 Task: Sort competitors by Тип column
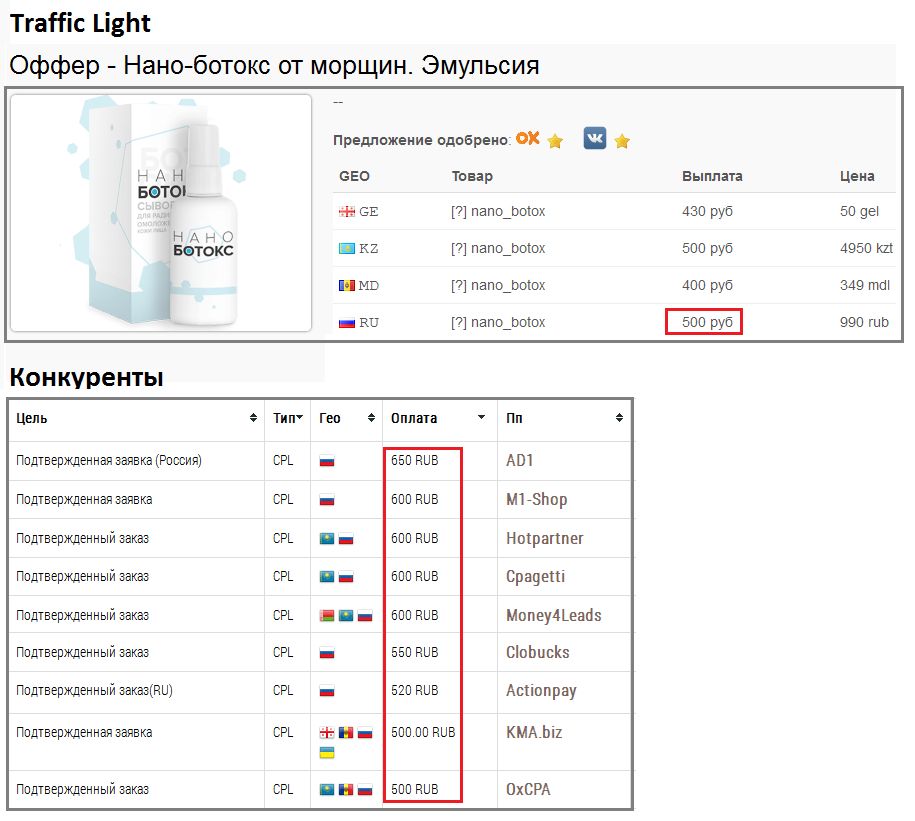tap(299, 417)
